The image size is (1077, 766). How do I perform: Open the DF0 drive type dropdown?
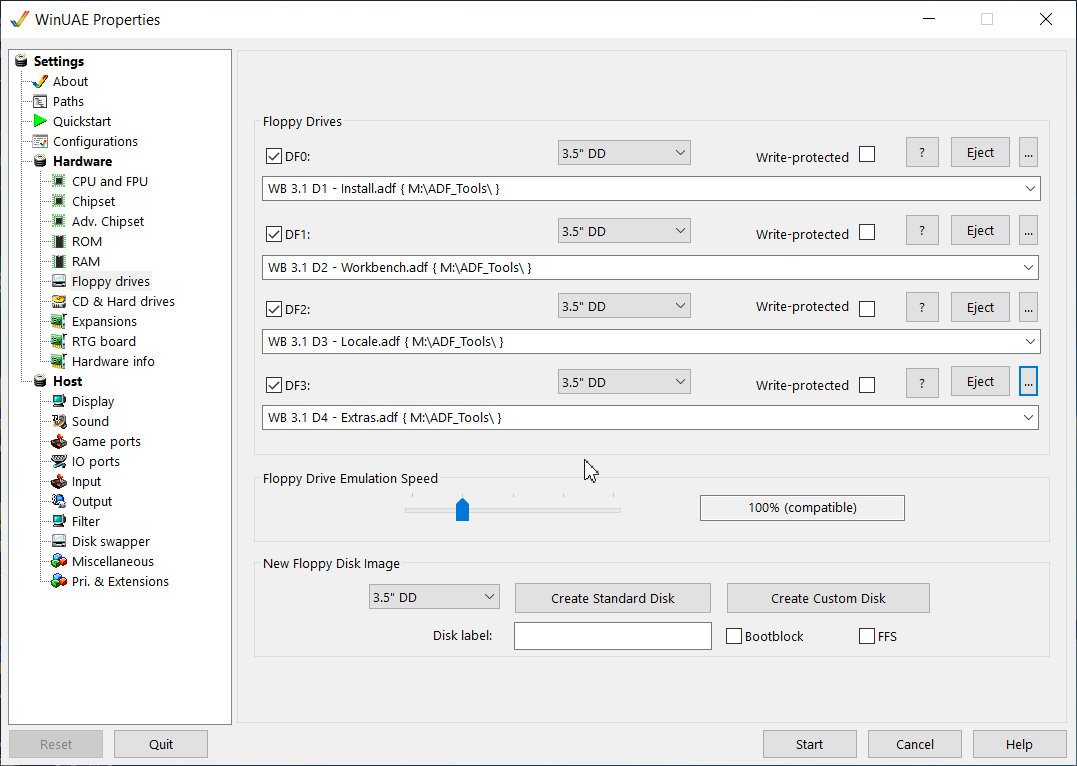[624, 153]
